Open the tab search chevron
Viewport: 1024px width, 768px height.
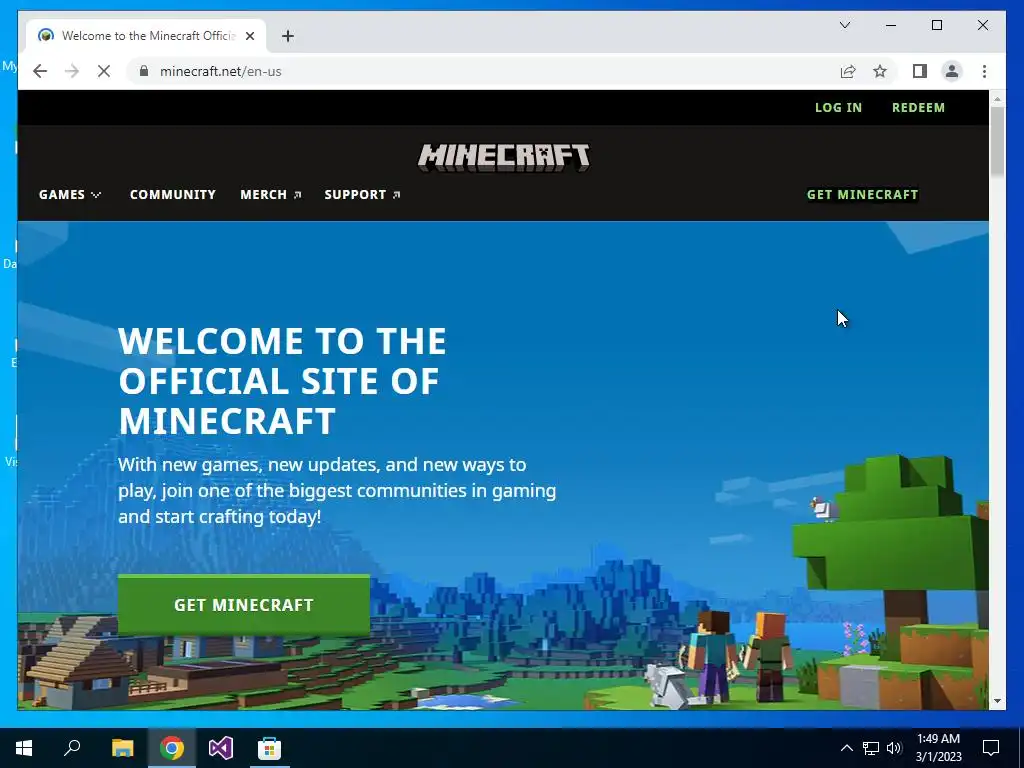coord(845,25)
